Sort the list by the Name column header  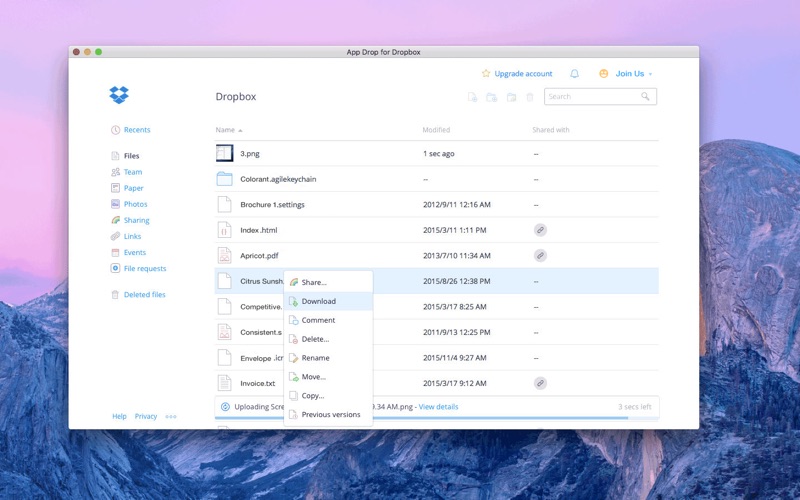[x=225, y=130]
